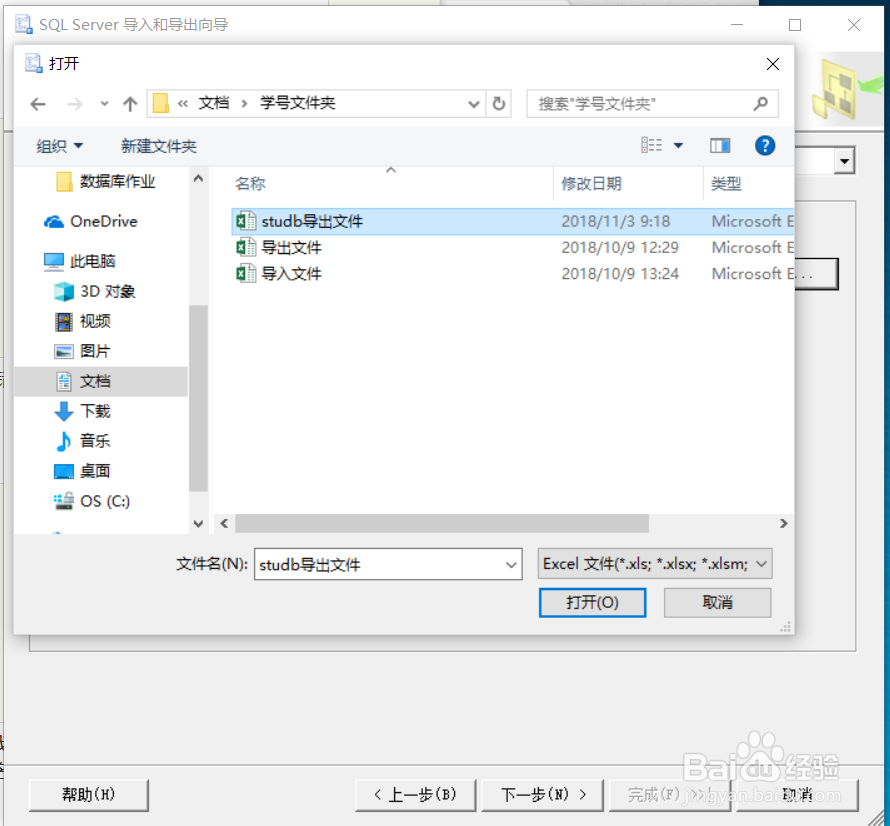This screenshot has height=826, width=890.
Task: Click the 此电脑 computer icon
Action: [x=54, y=262]
